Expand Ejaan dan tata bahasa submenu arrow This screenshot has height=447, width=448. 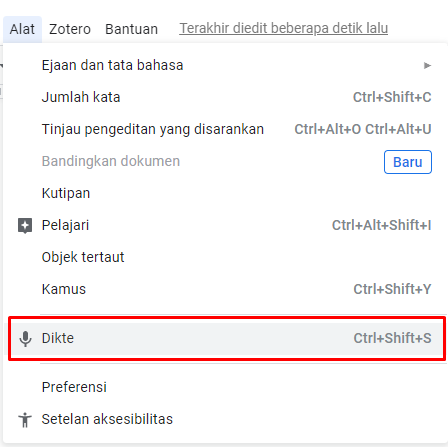tap(427, 65)
